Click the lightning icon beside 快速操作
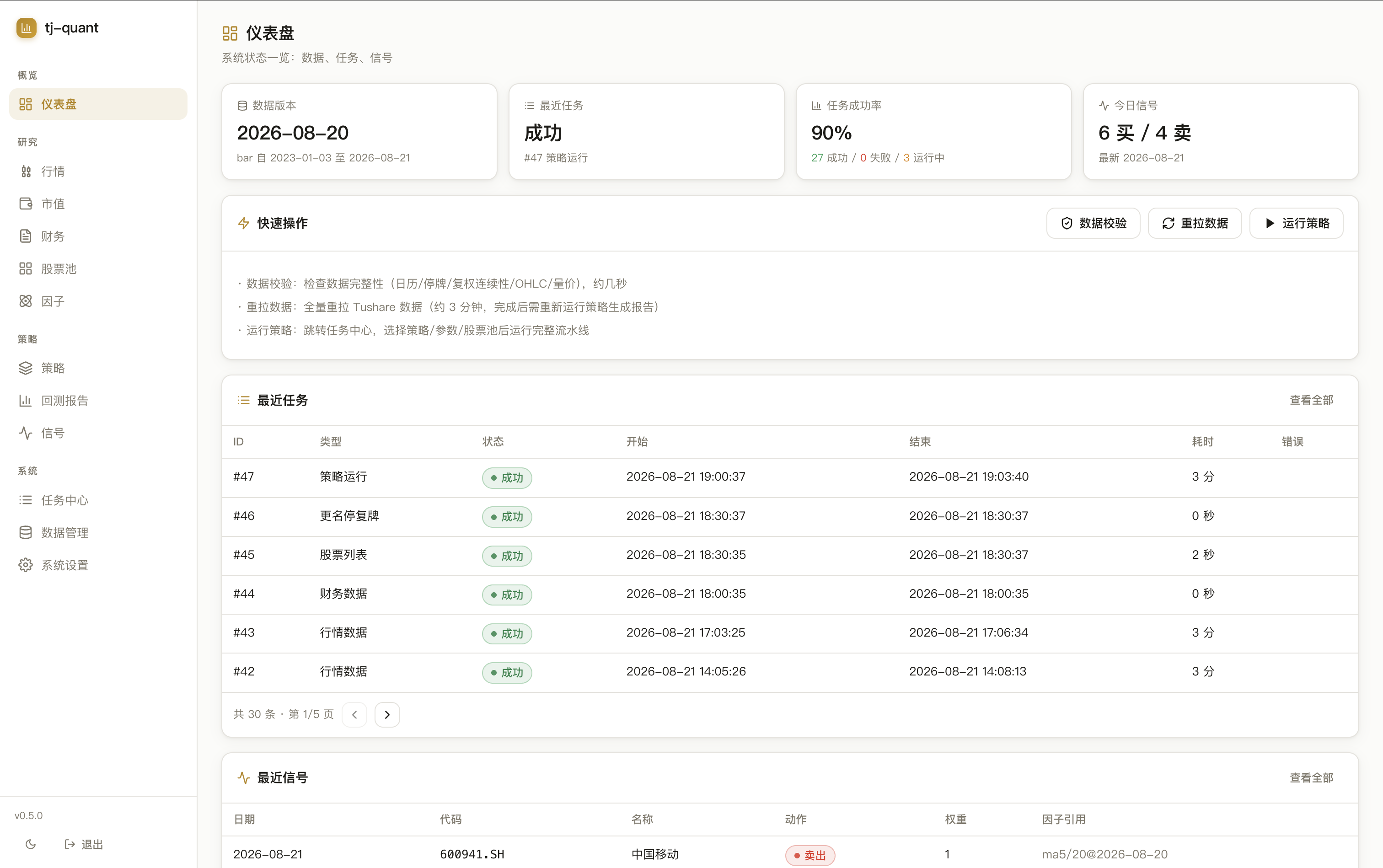 click(244, 223)
